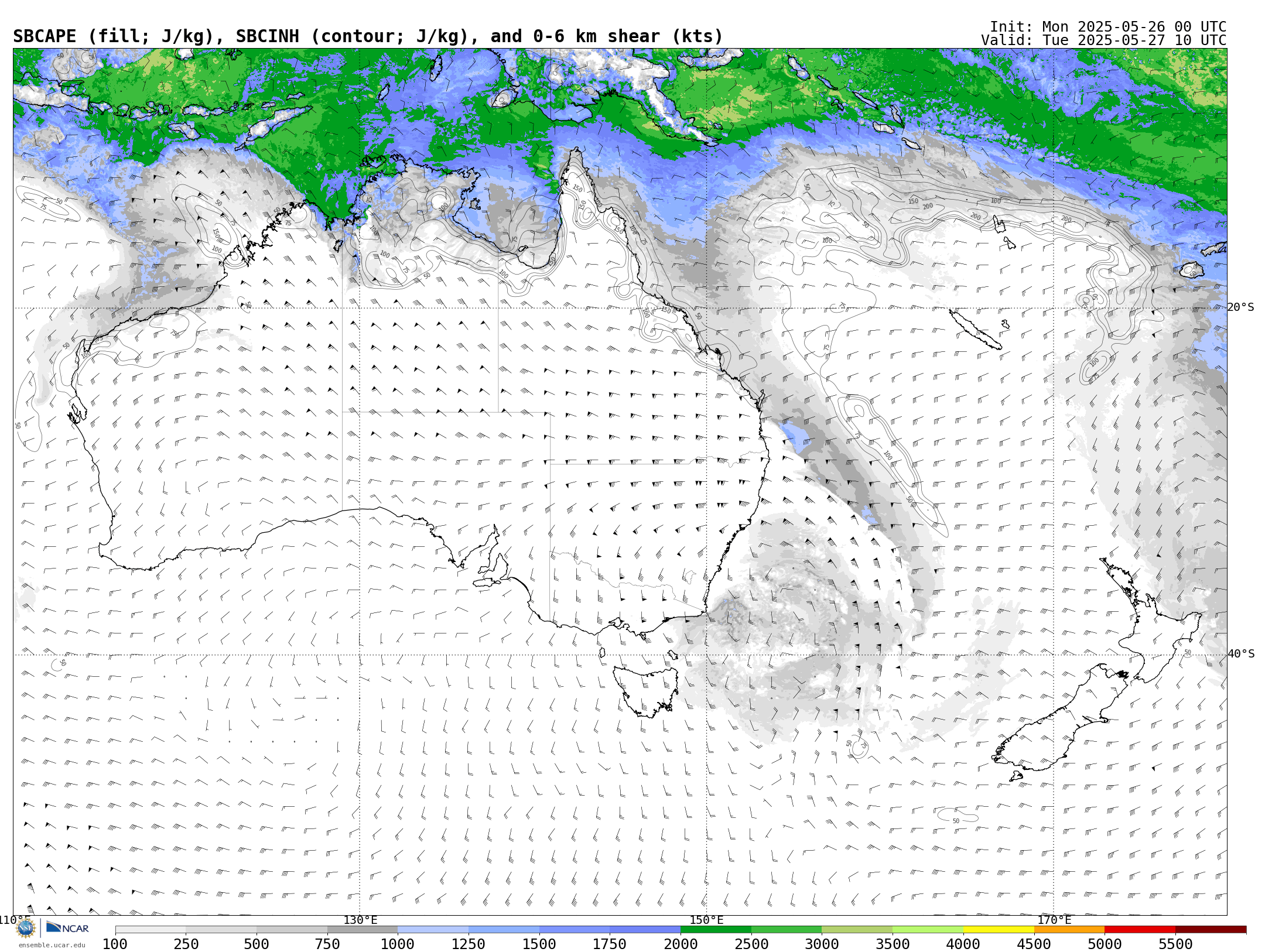Click the 150°E longitude label
Viewport: 1265px width, 952px height.
coord(706,920)
